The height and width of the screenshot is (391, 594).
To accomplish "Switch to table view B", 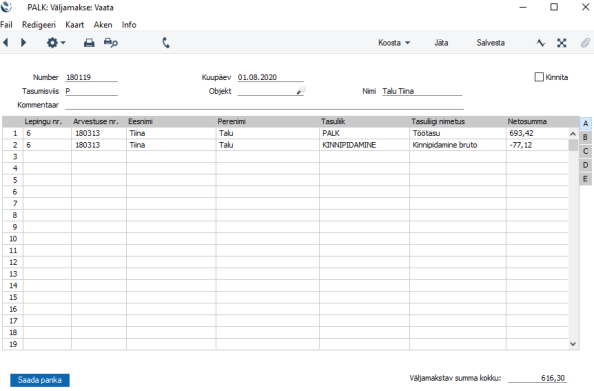I will click(x=585, y=138).
